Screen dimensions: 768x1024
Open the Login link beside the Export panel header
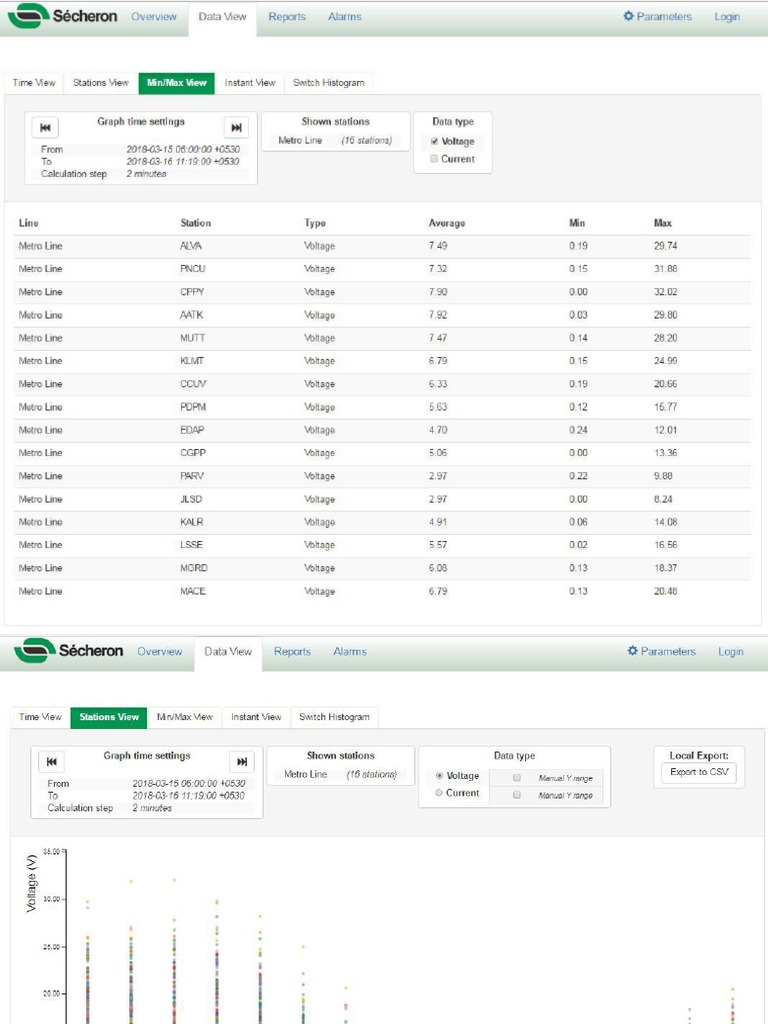point(730,651)
